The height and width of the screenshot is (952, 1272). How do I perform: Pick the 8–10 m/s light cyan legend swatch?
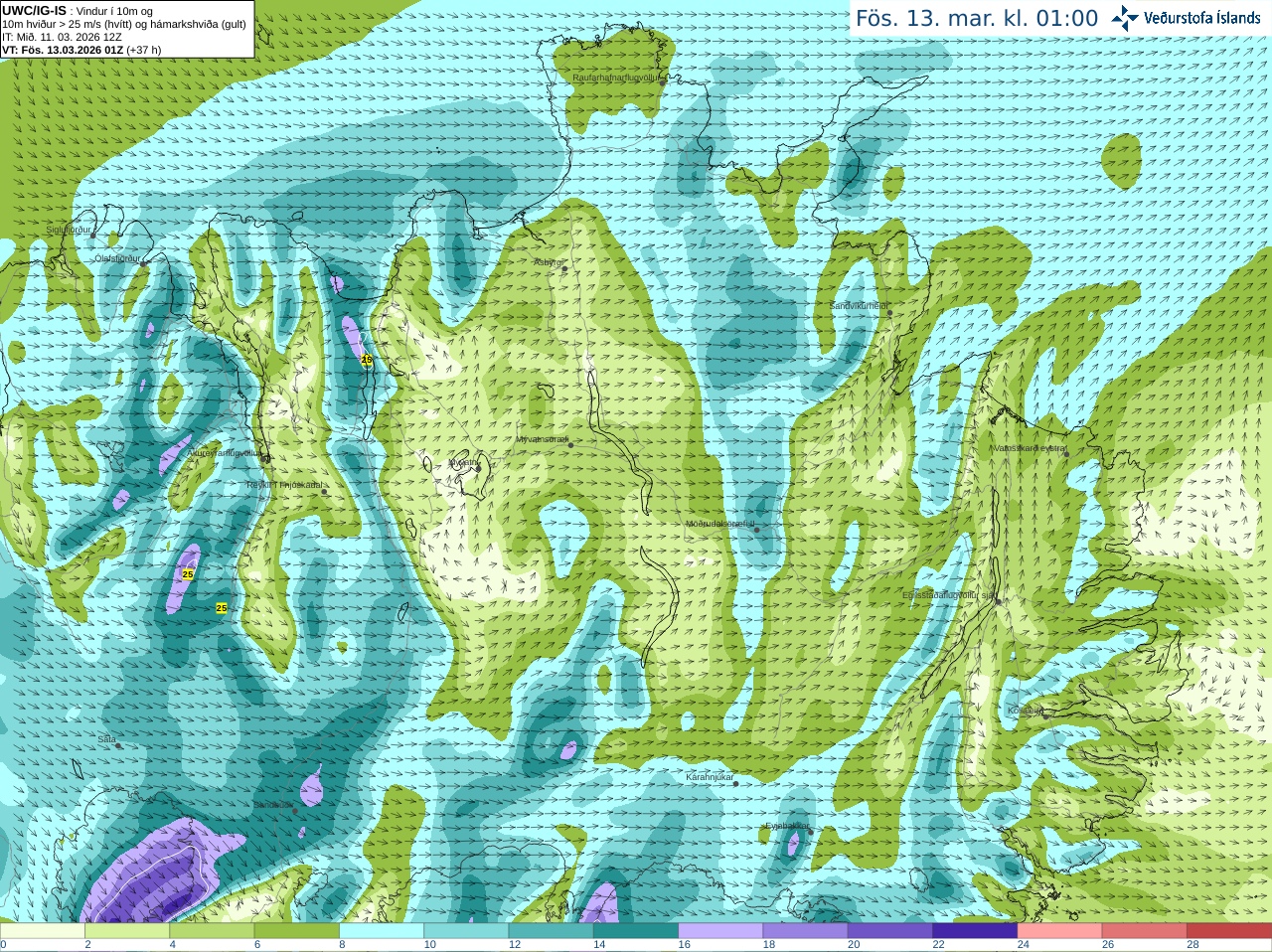[382, 931]
